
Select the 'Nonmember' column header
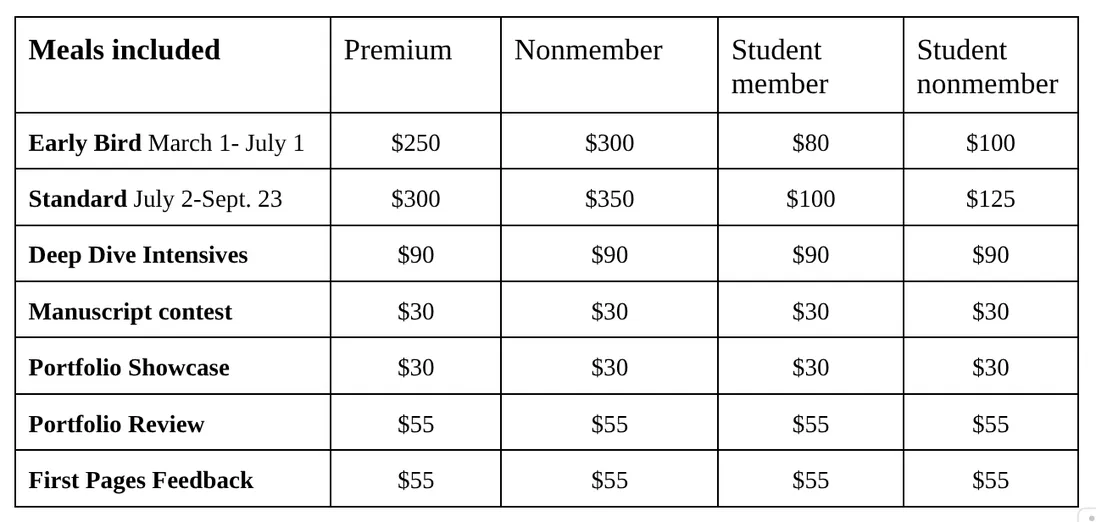pos(588,50)
